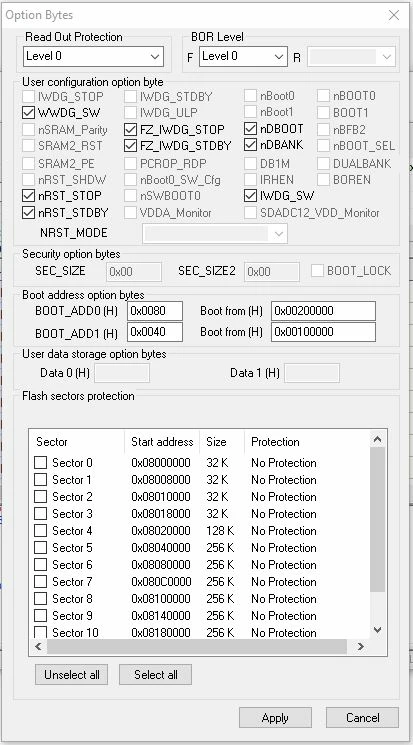413x745 pixels.
Task: Apply the option bytes settings
Action: 275,717
